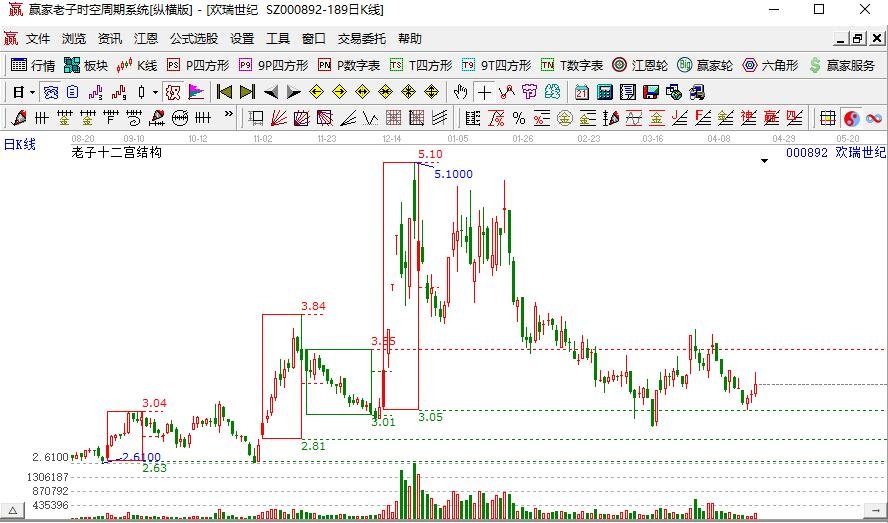
Task: Open the 交易委托 menu
Action: [361, 39]
